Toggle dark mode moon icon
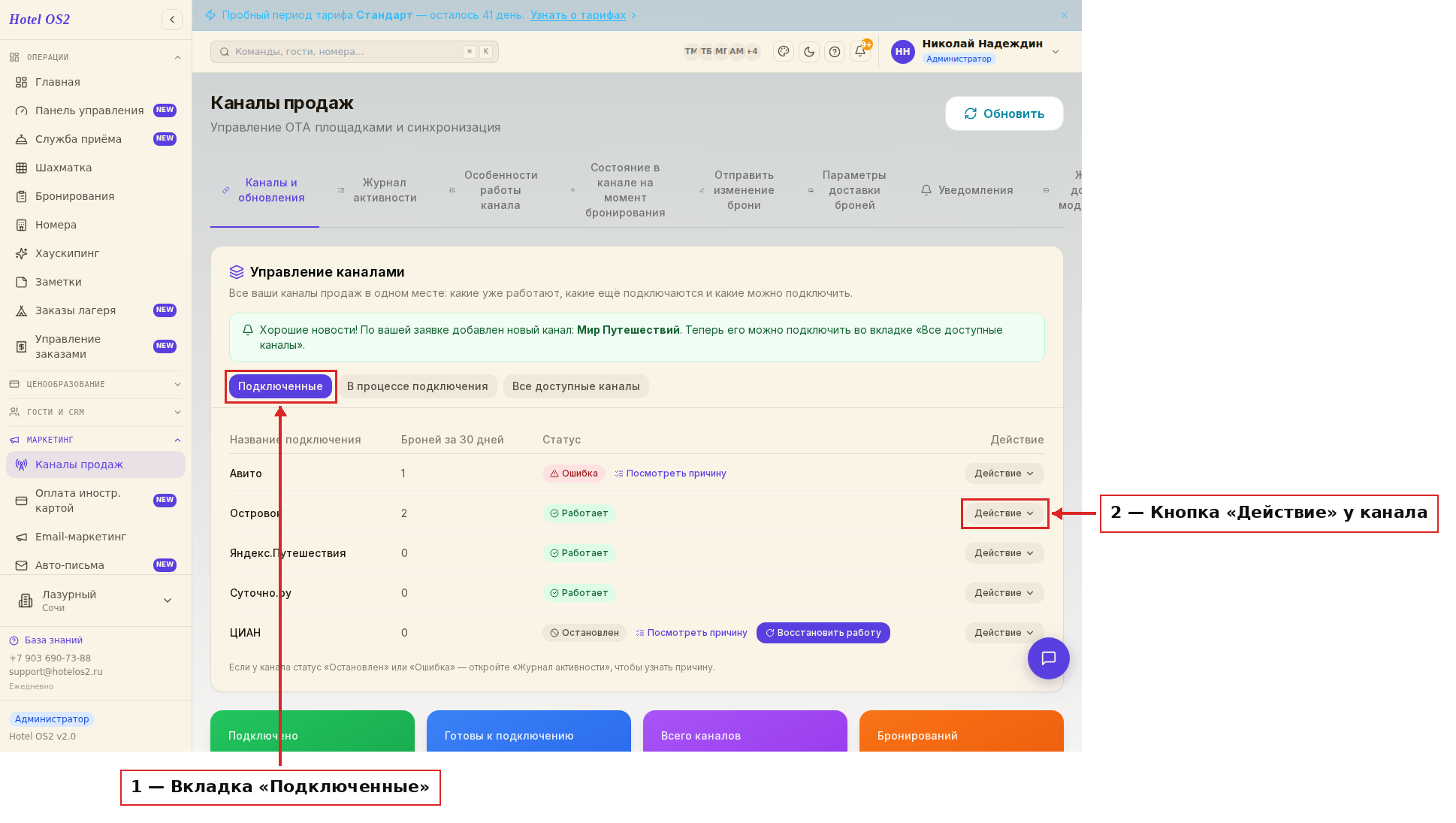Image resolution: width=1456 pixels, height=823 pixels. coord(809,52)
